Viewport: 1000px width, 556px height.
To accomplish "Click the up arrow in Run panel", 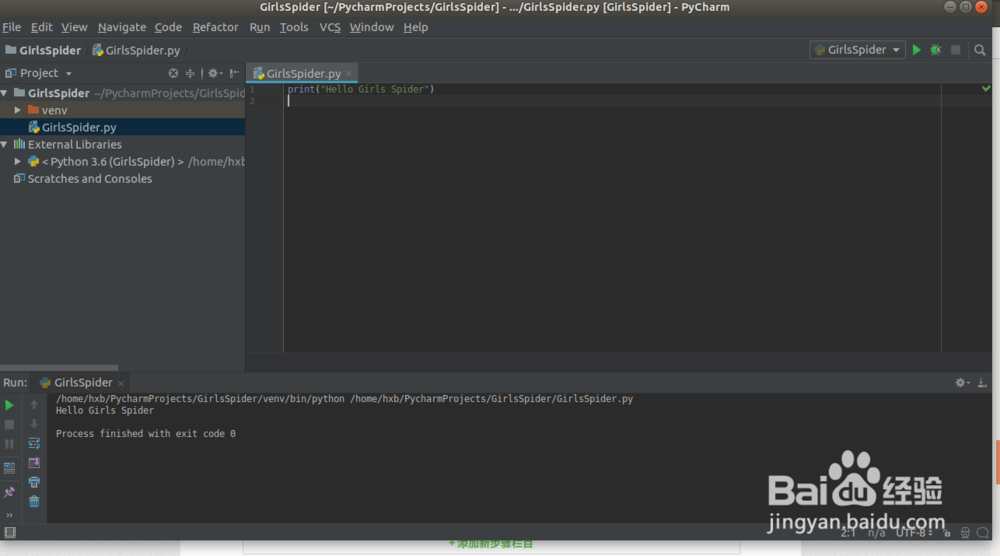I will click(34, 404).
